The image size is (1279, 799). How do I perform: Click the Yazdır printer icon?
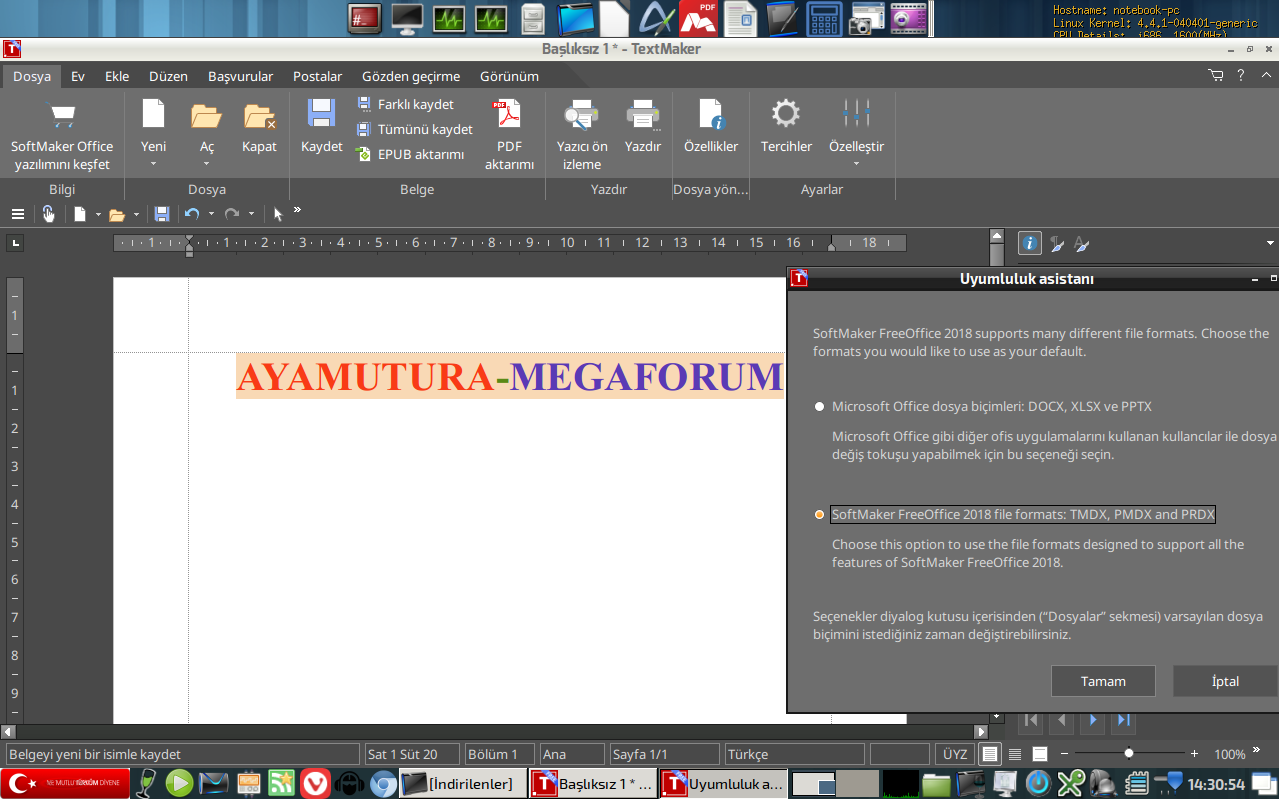click(643, 115)
